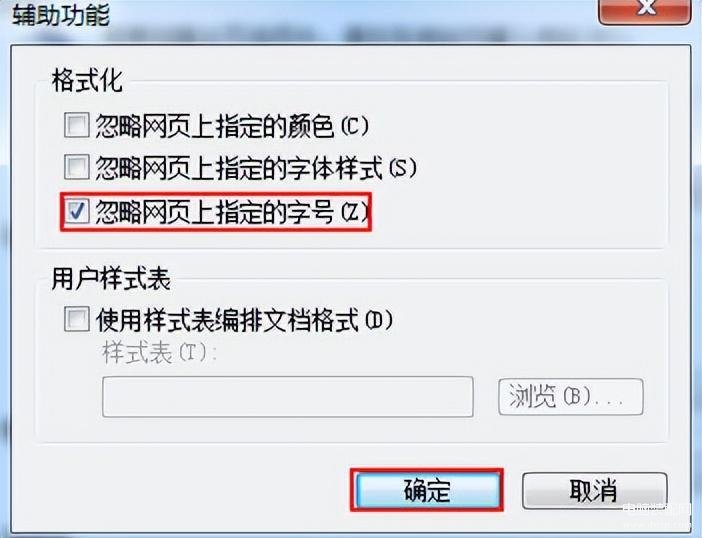Confirm the dialog with 确定 button
The height and width of the screenshot is (538, 702).
pos(427,490)
